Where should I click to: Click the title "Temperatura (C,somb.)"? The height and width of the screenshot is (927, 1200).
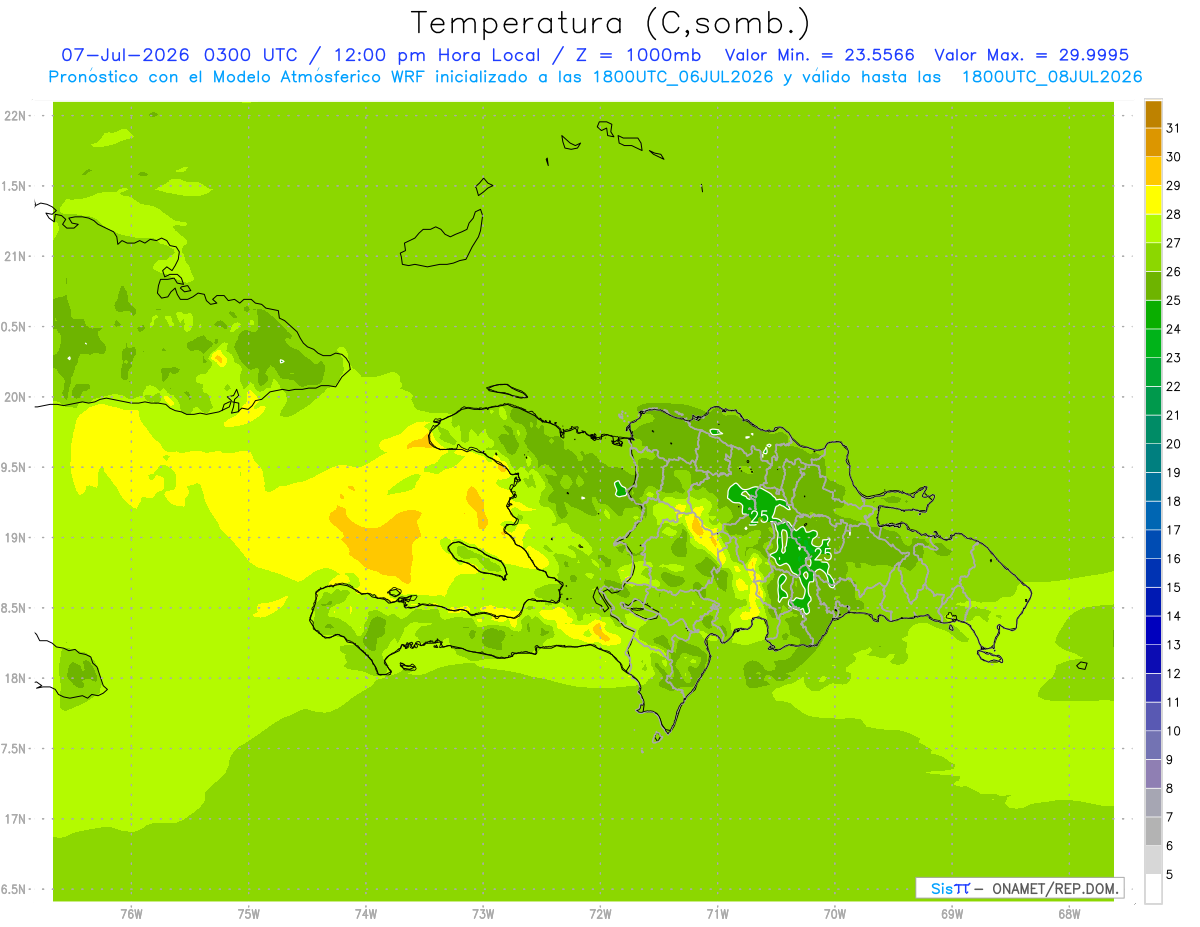pyautogui.click(x=610, y=23)
